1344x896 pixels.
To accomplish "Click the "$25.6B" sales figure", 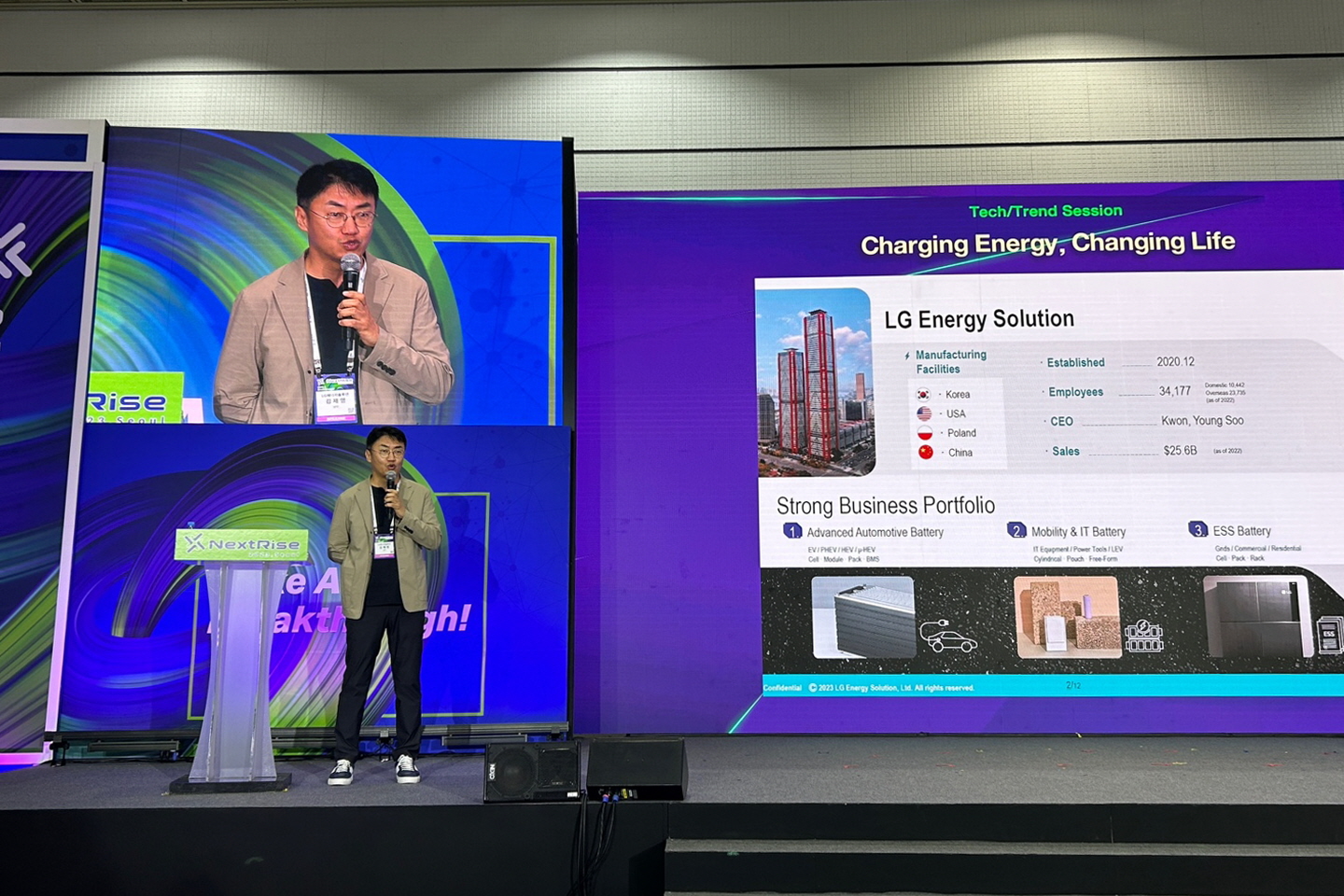I will coord(1180,451).
